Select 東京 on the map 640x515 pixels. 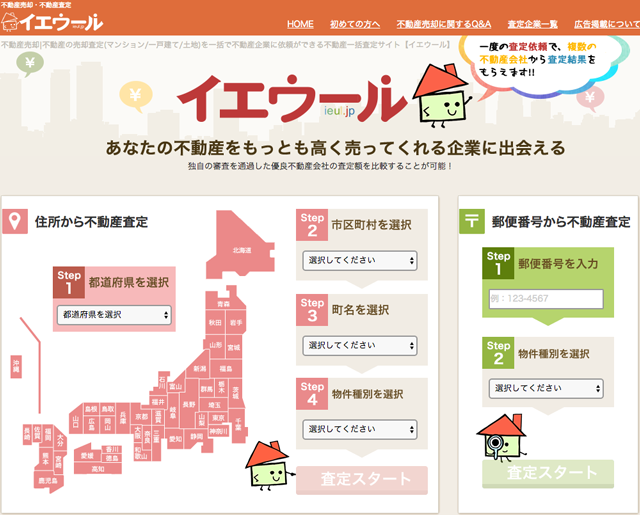coord(218,418)
